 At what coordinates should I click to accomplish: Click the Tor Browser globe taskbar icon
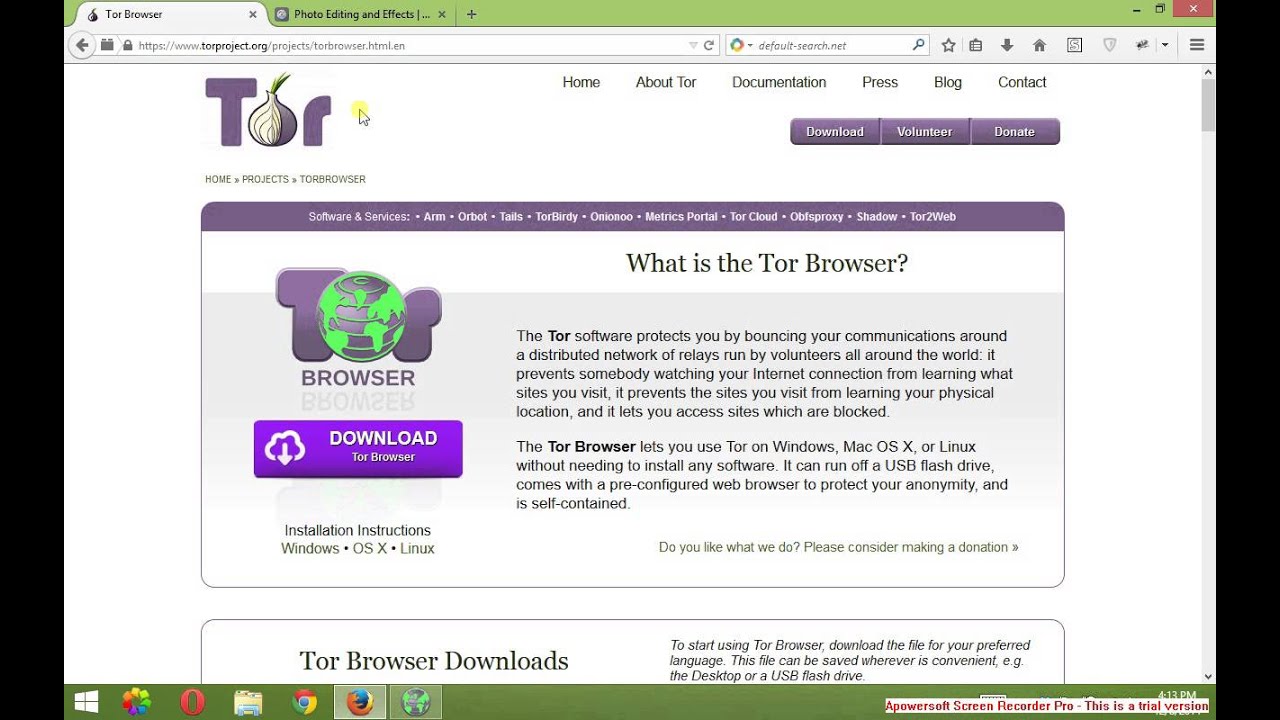pyautogui.click(x=415, y=703)
